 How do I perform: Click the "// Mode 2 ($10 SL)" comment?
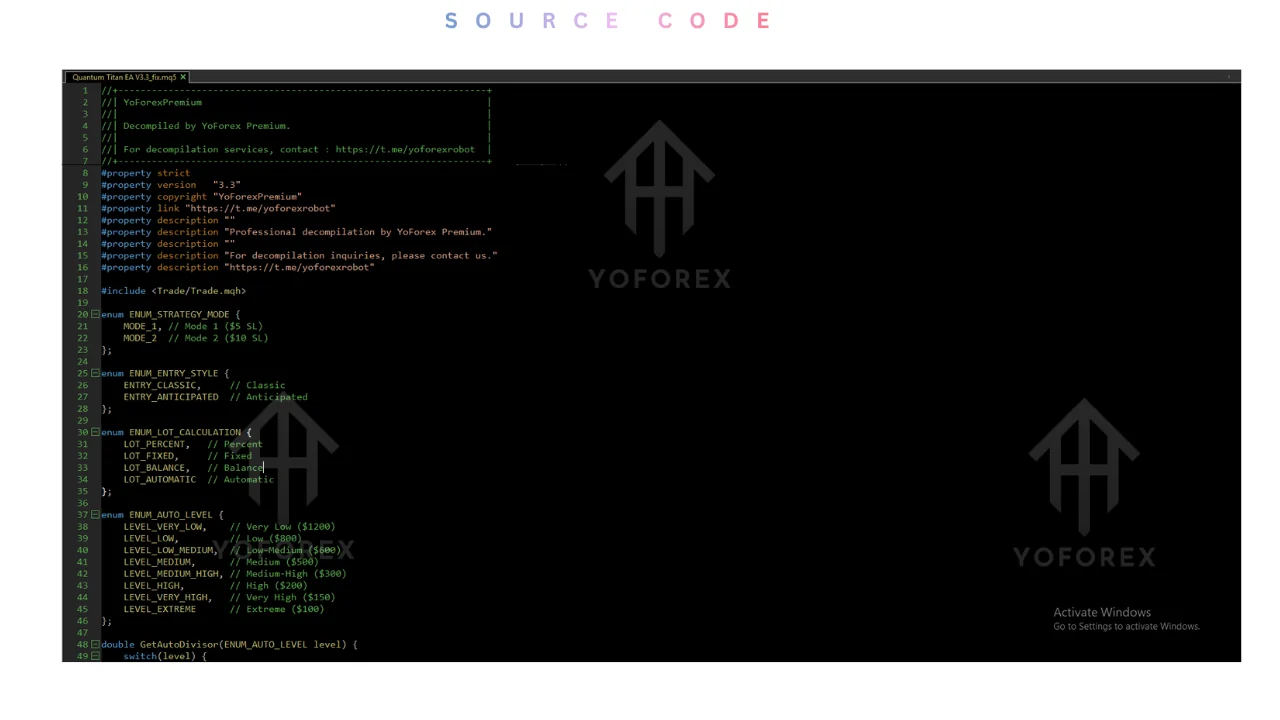216,338
